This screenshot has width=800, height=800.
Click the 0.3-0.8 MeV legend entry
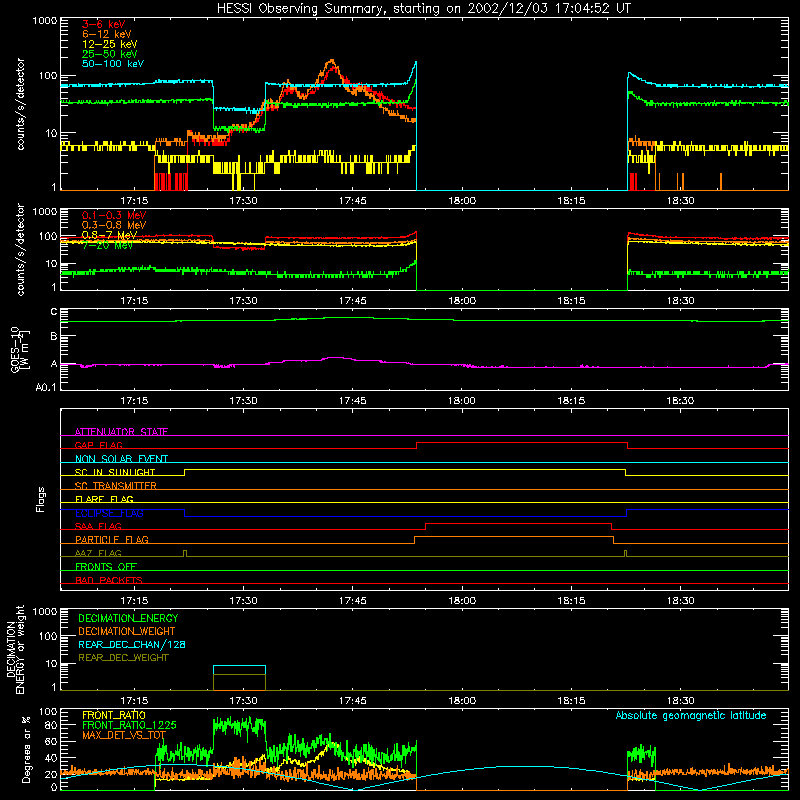point(114,225)
